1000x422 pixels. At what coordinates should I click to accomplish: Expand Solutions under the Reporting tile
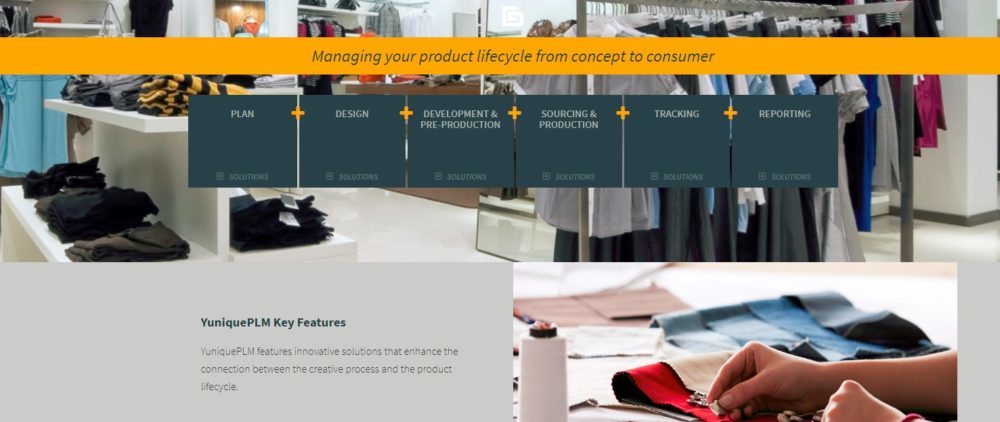coord(784,177)
